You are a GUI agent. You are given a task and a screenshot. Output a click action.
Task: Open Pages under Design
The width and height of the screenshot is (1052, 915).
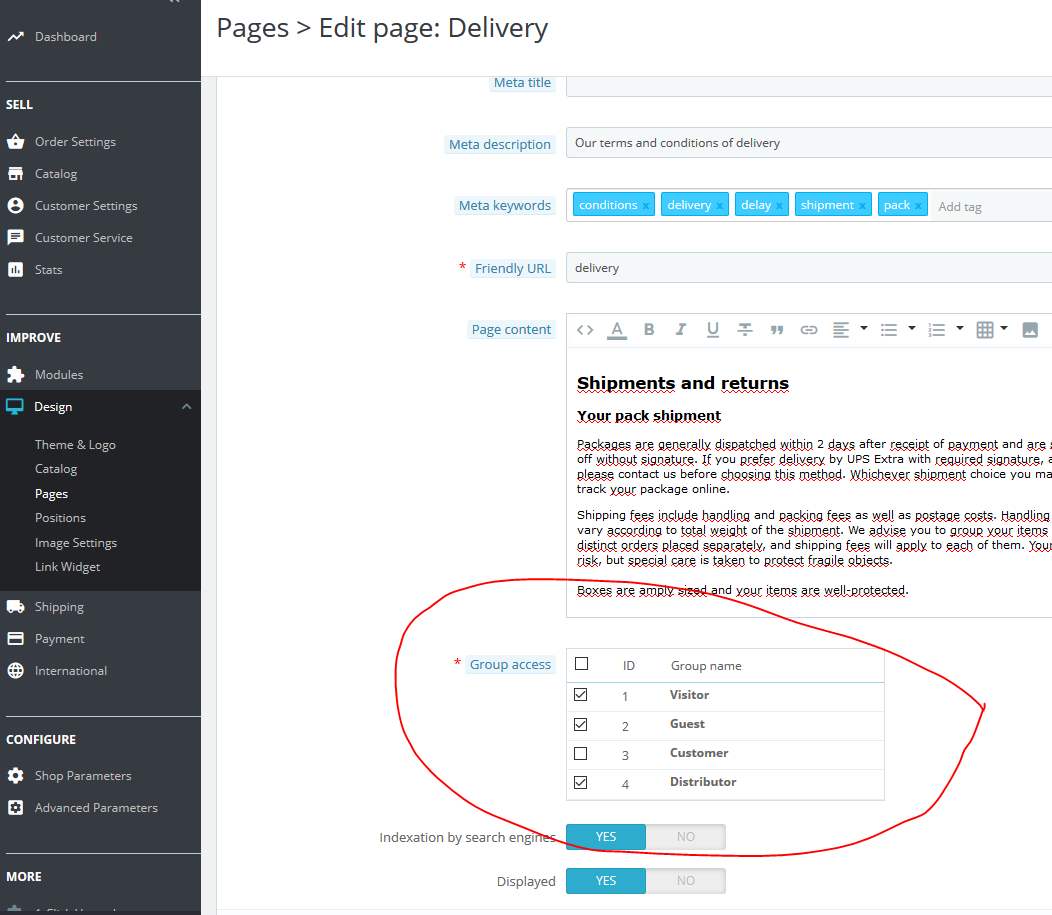tap(52, 494)
